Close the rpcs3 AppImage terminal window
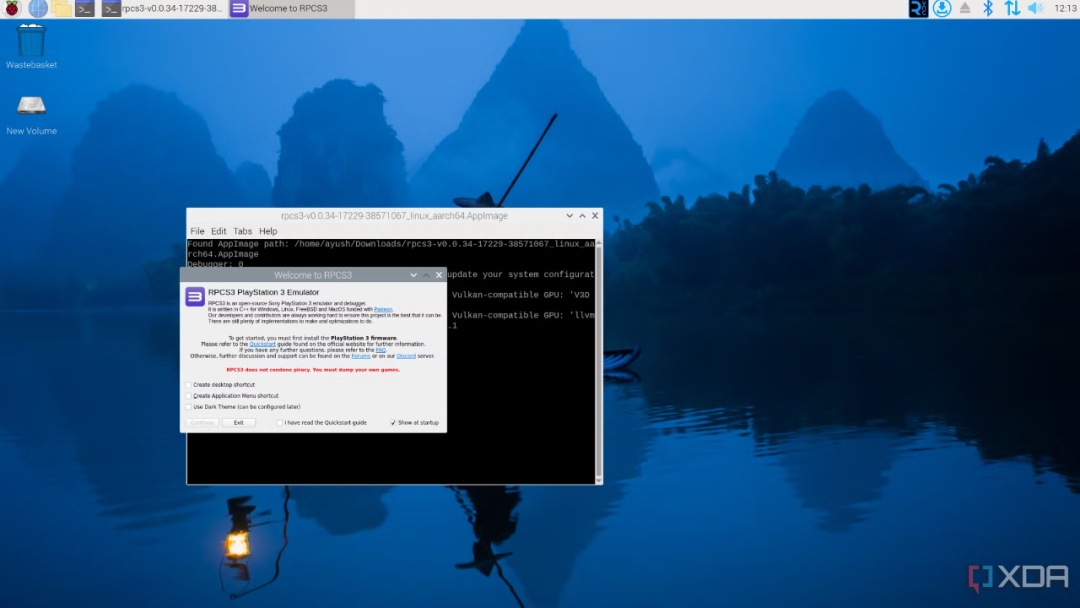Screen dimensions: 1080x608 point(595,216)
